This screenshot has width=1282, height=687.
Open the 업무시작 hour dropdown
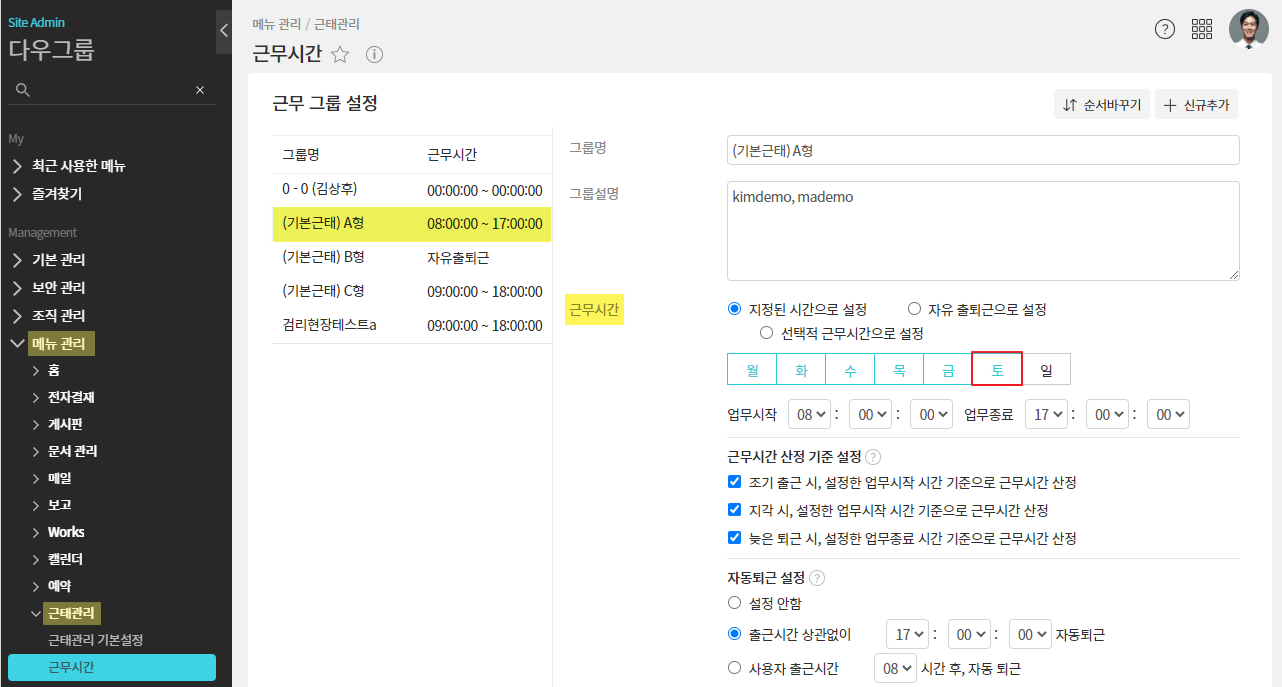click(809, 414)
